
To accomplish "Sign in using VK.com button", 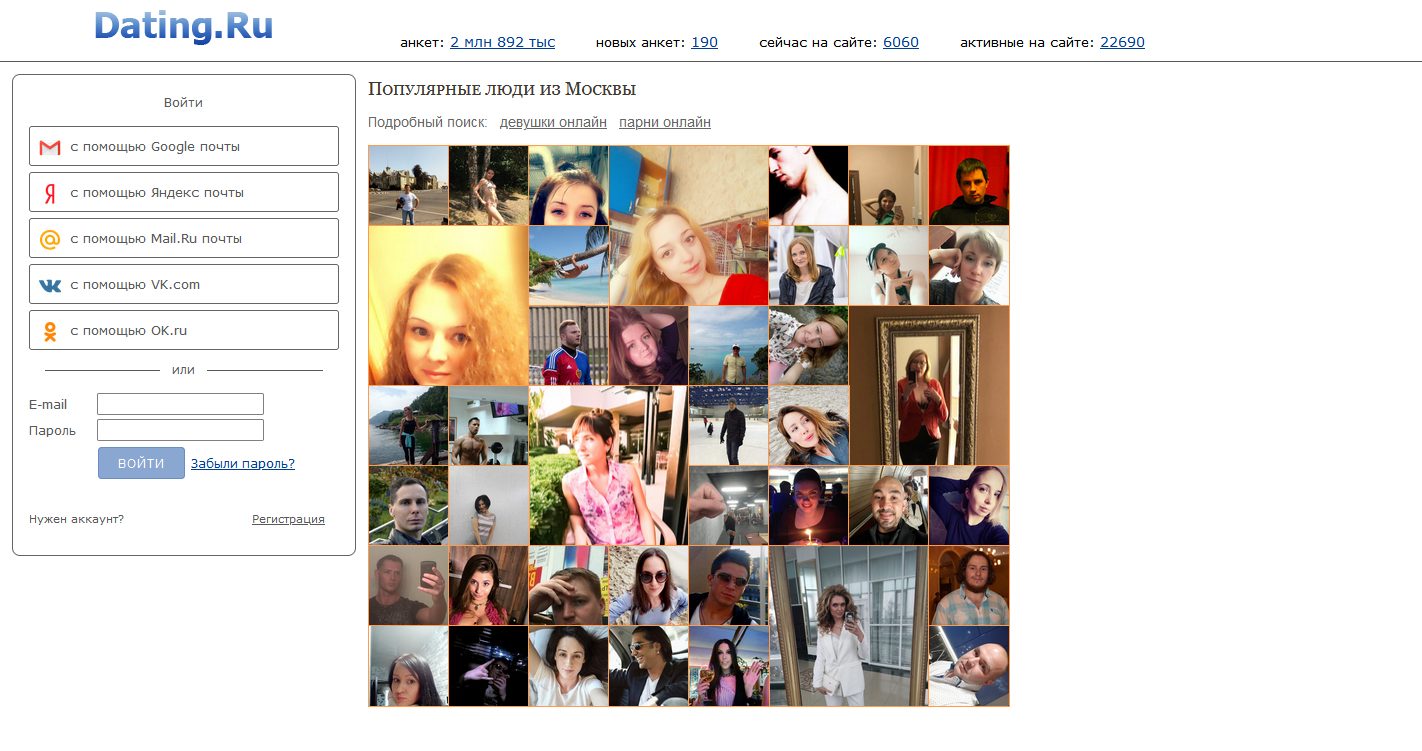I will click(184, 284).
